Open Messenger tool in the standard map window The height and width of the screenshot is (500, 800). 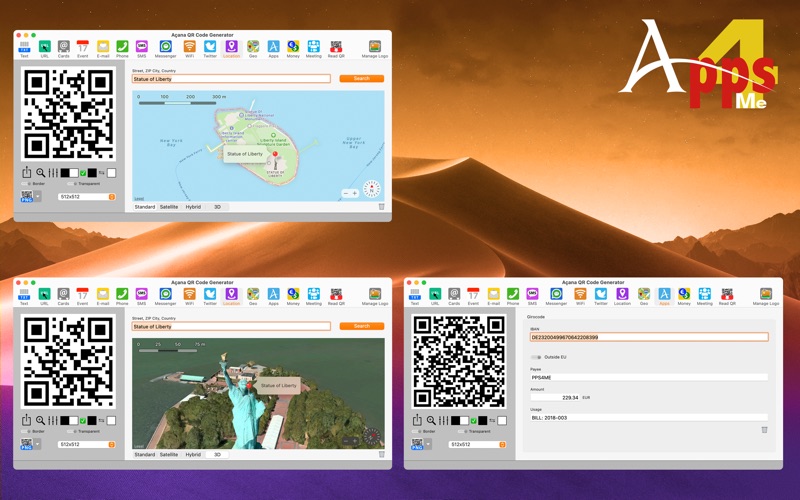pyautogui.click(x=165, y=49)
